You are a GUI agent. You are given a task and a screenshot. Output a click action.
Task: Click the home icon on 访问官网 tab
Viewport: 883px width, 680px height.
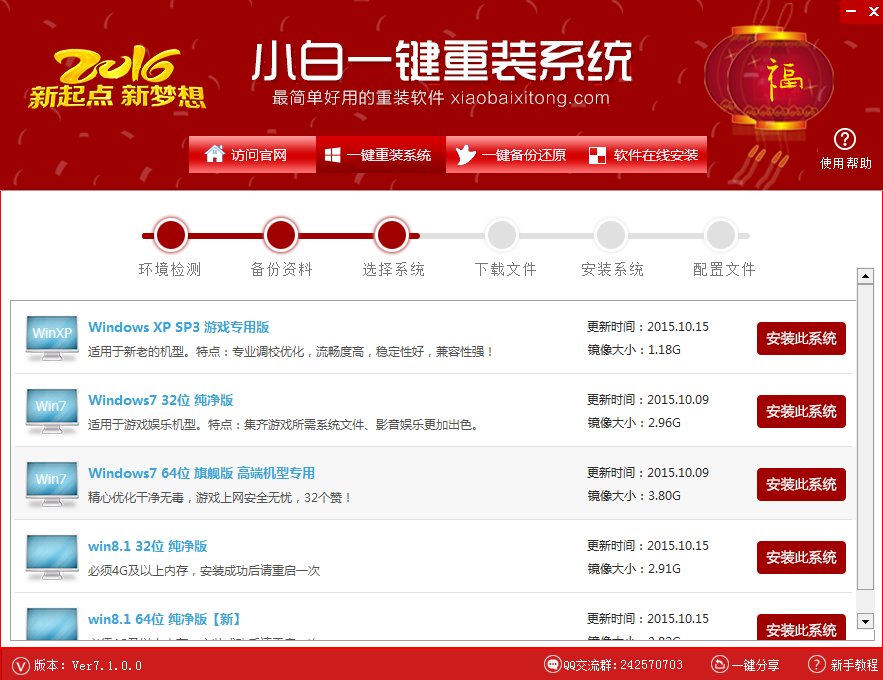coord(213,154)
